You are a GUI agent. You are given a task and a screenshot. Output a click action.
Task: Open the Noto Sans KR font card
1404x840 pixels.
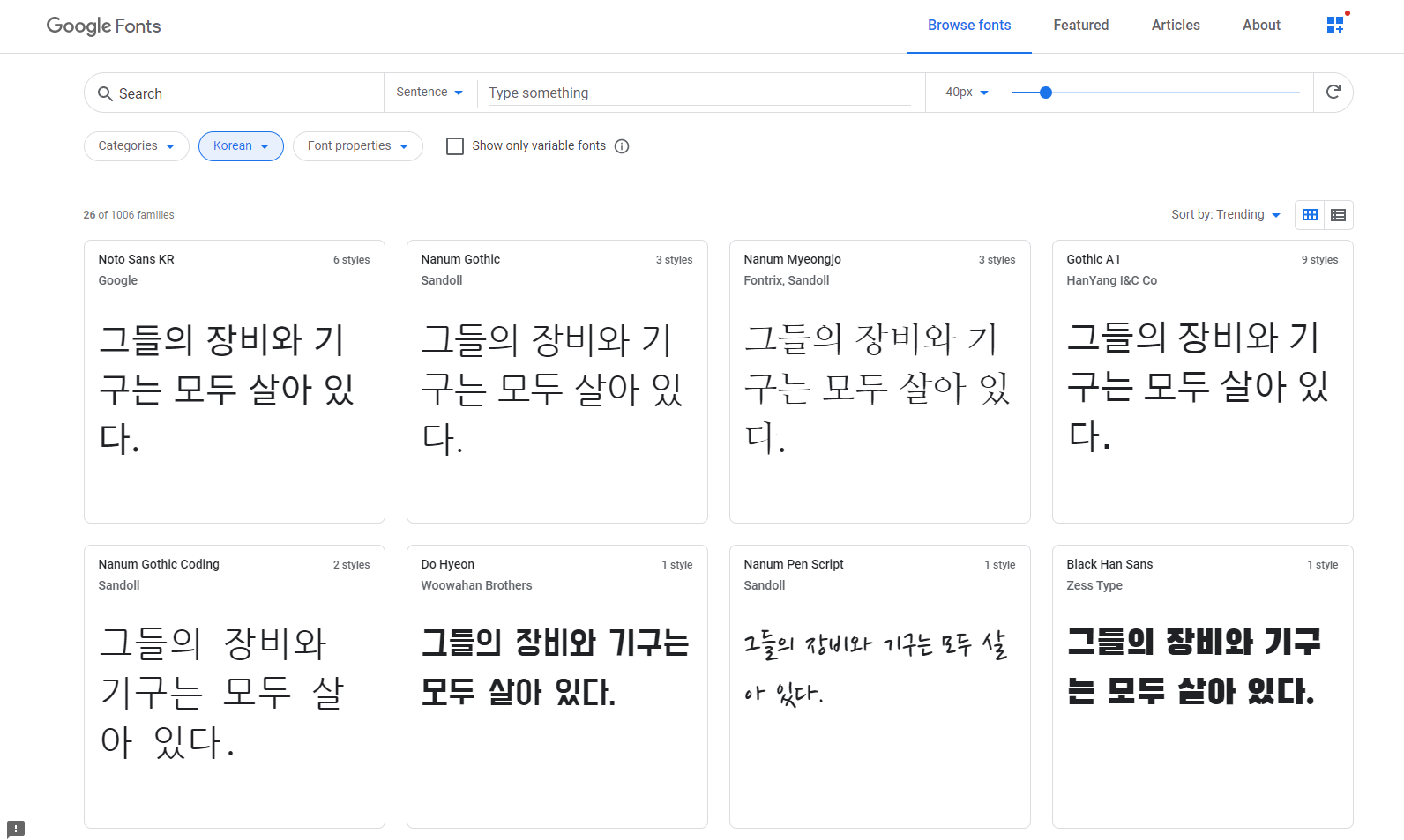click(x=235, y=382)
